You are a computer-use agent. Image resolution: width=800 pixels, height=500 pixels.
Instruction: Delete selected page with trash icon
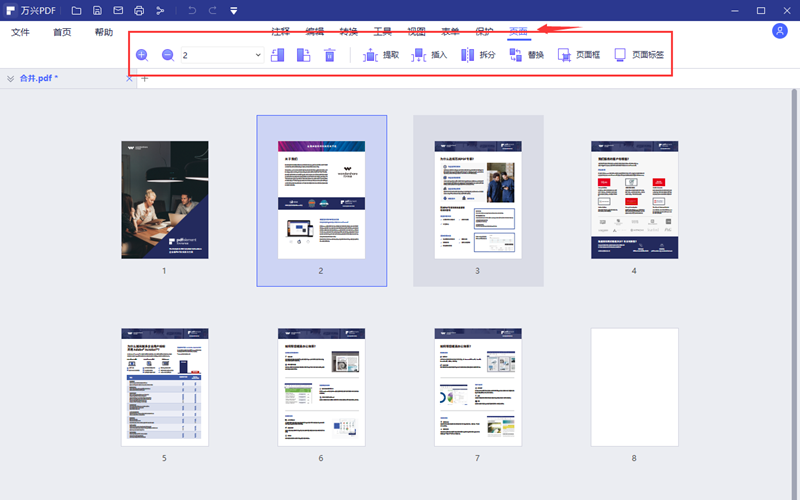tap(330, 55)
